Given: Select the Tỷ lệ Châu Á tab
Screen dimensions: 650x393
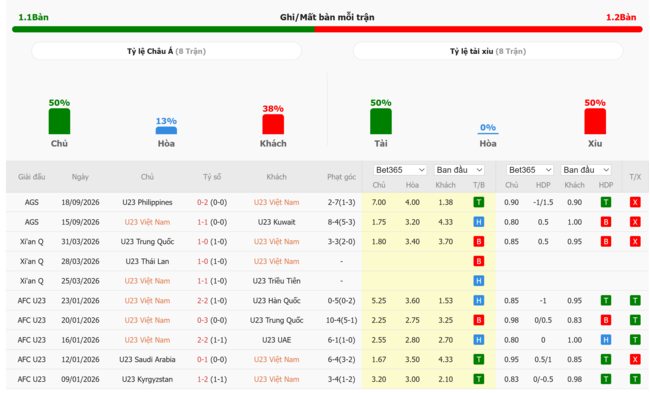Looking at the screenshot, I should (166, 51).
